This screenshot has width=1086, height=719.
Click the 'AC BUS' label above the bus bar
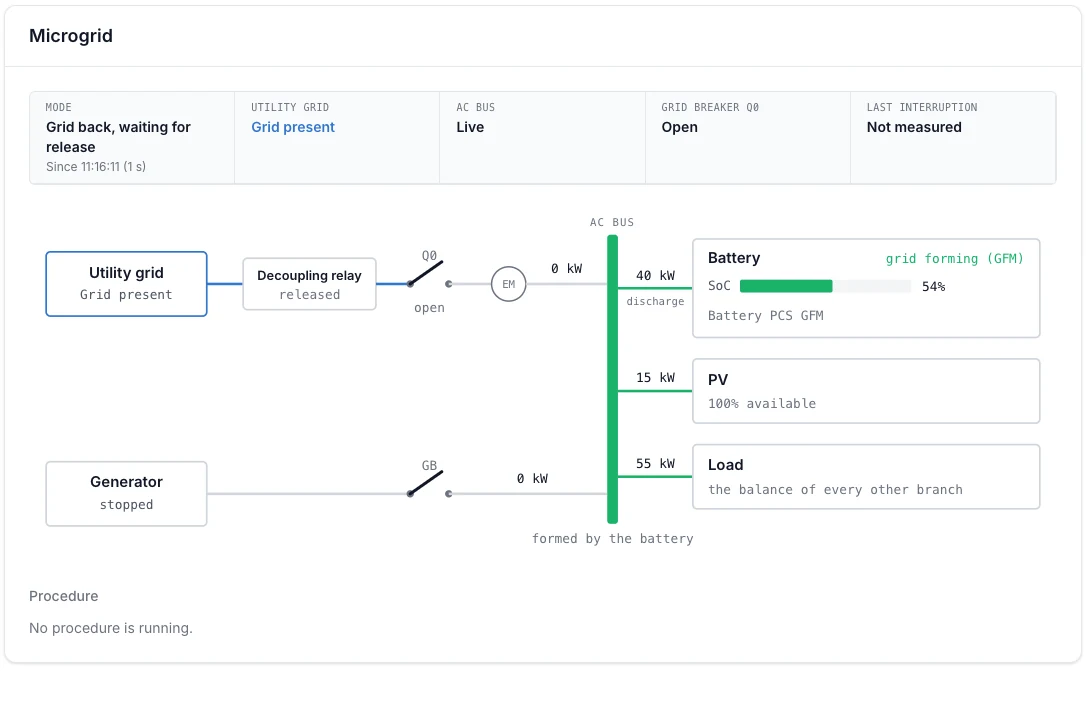pos(612,222)
